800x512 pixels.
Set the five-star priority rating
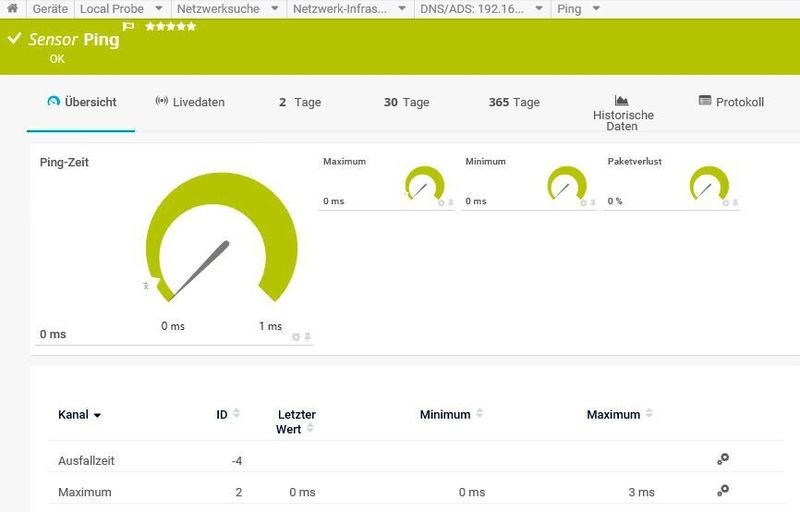170,26
